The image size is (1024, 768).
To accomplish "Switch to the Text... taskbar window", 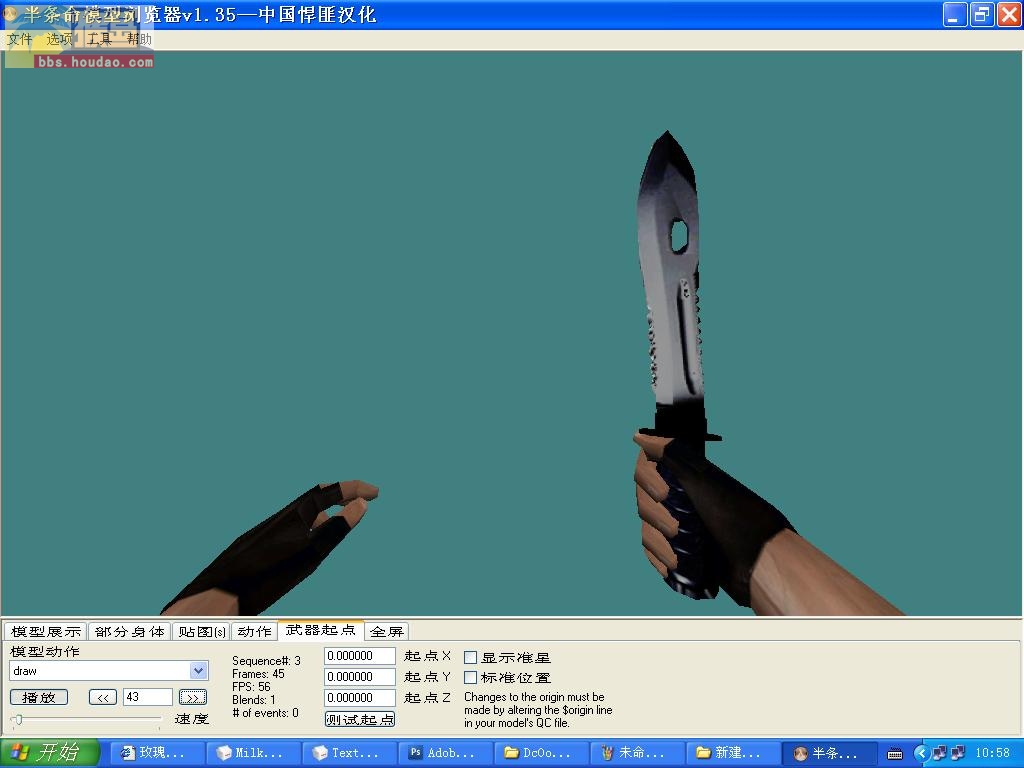I will pyautogui.click(x=350, y=753).
